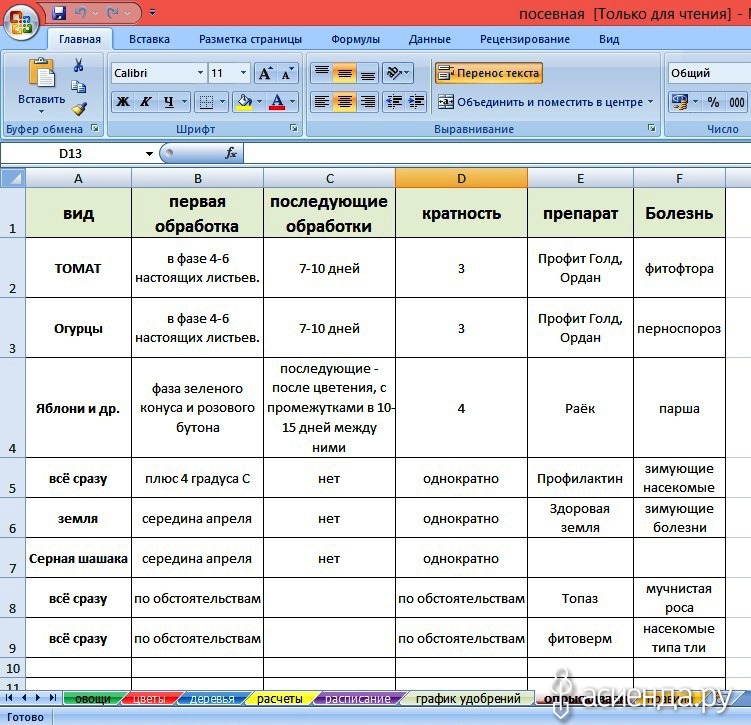Click the Format Painter brush icon

point(79,108)
